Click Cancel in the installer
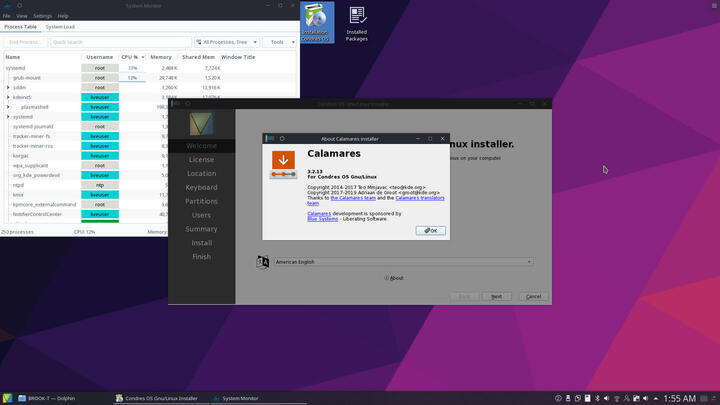Screen dimensions: 720x405 [533, 297]
